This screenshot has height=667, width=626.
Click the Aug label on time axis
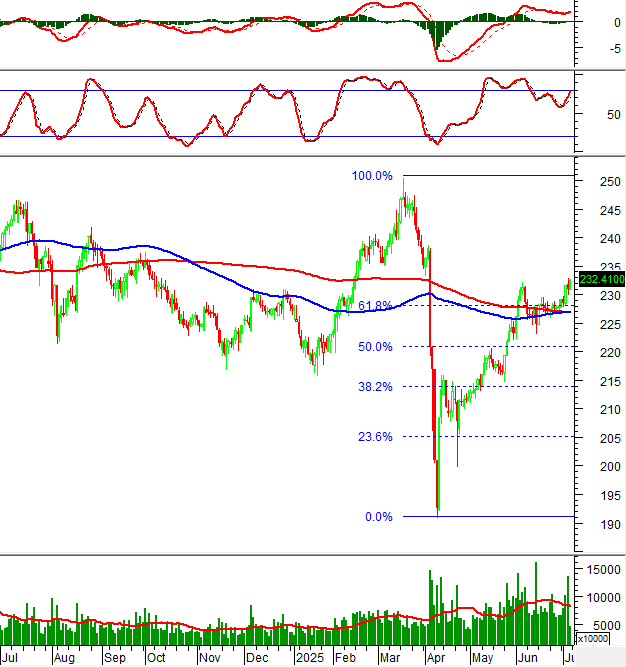(62, 659)
